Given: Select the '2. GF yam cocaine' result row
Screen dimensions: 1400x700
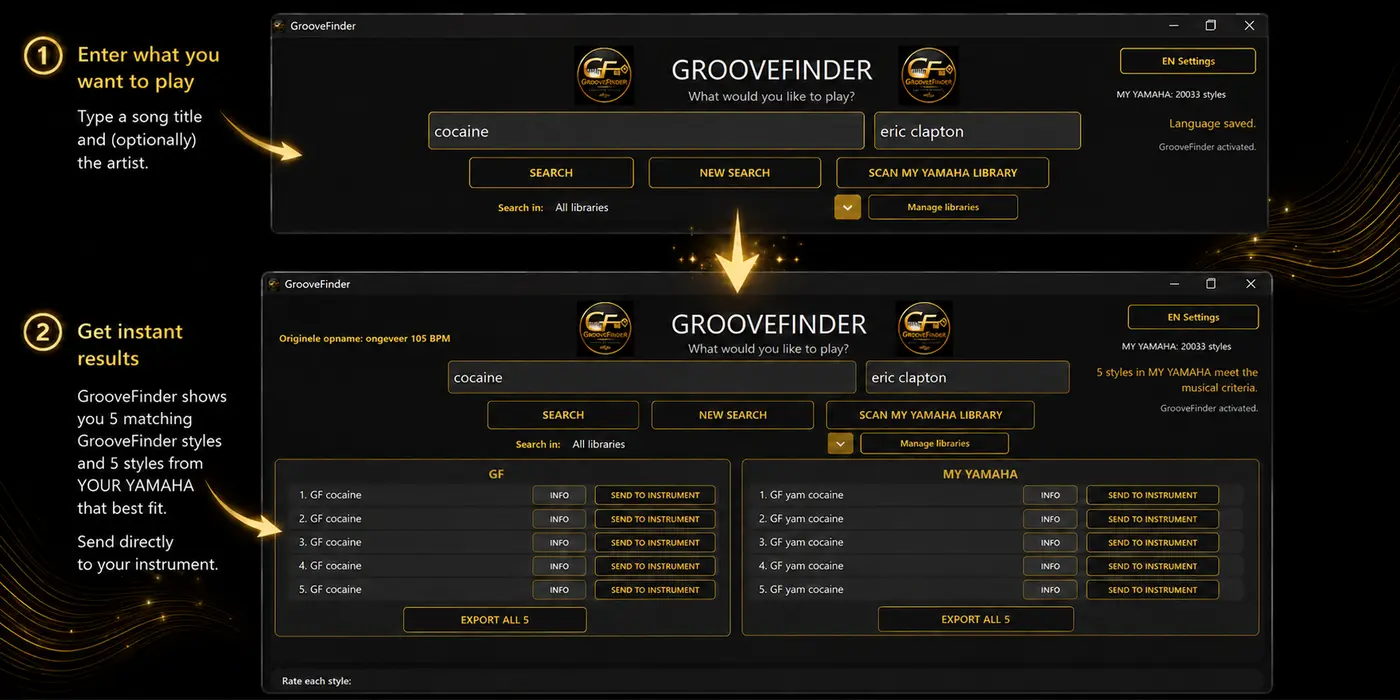Looking at the screenshot, I should pyautogui.click(x=998, y=519).
